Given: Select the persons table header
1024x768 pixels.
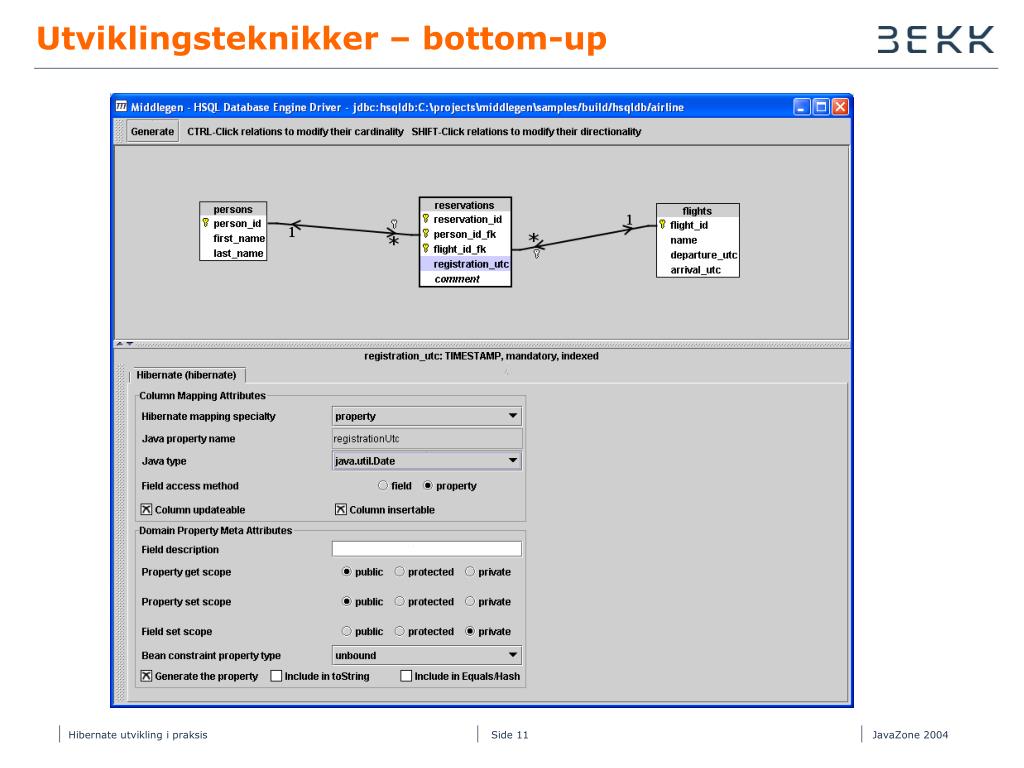Looking at the screenshot, I should (232, 209).
